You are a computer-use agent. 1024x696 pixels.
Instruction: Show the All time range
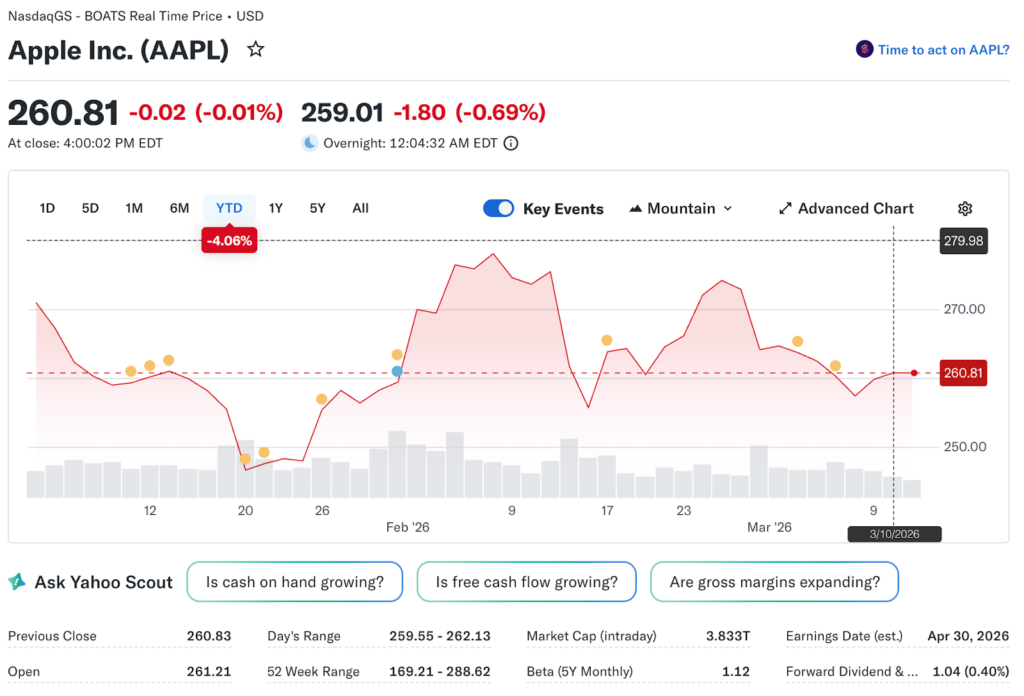[x=360, y=208]
